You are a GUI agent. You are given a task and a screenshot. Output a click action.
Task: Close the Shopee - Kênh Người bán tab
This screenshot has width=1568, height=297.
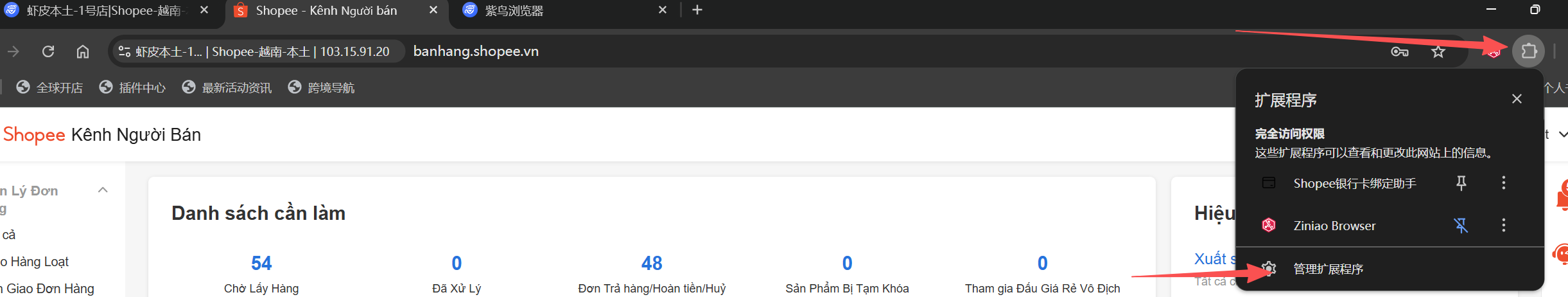tap(433, 10)
